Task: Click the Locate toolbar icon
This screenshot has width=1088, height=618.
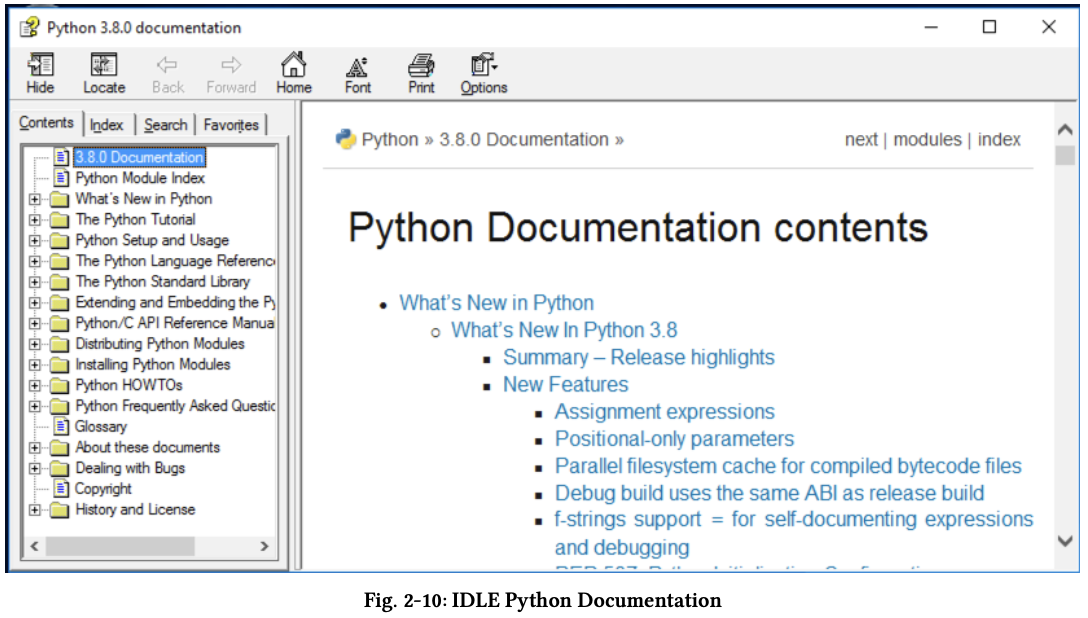Action: [104, 67]
